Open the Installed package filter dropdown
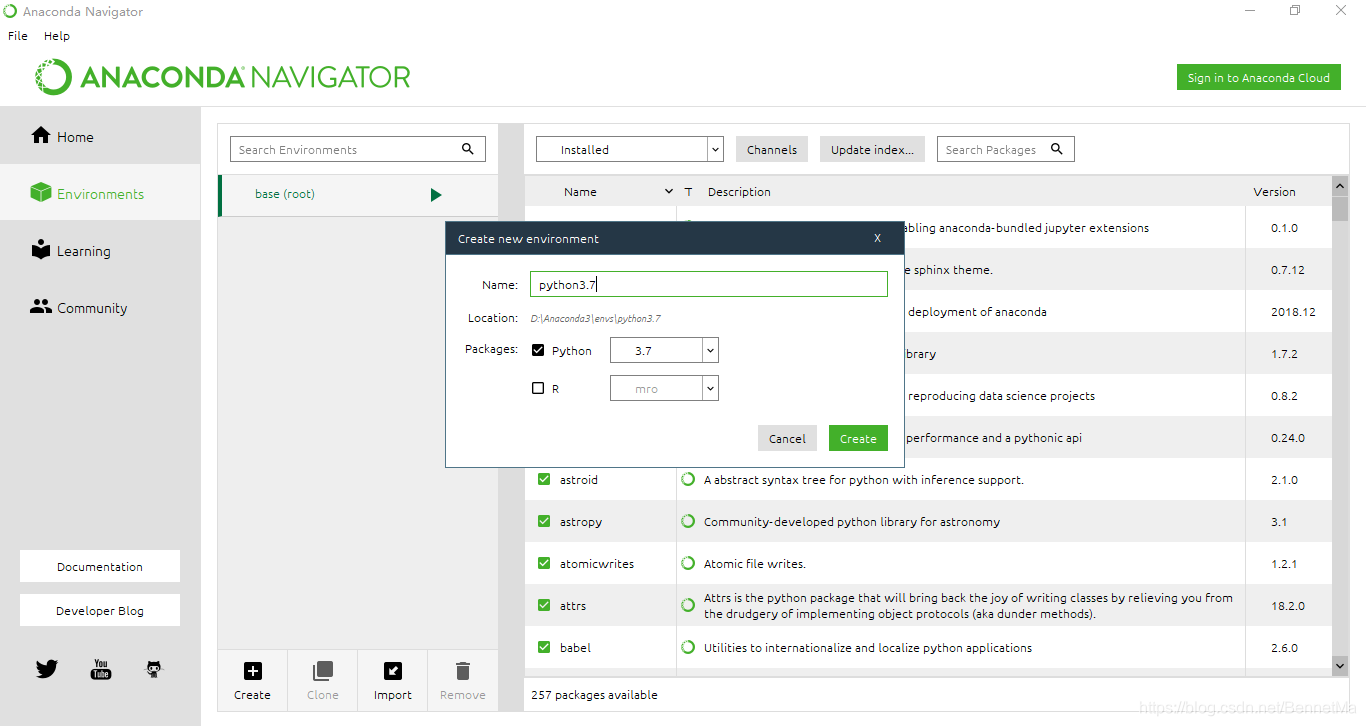This screenshot has height=726, width=1366. click(629, 149)
